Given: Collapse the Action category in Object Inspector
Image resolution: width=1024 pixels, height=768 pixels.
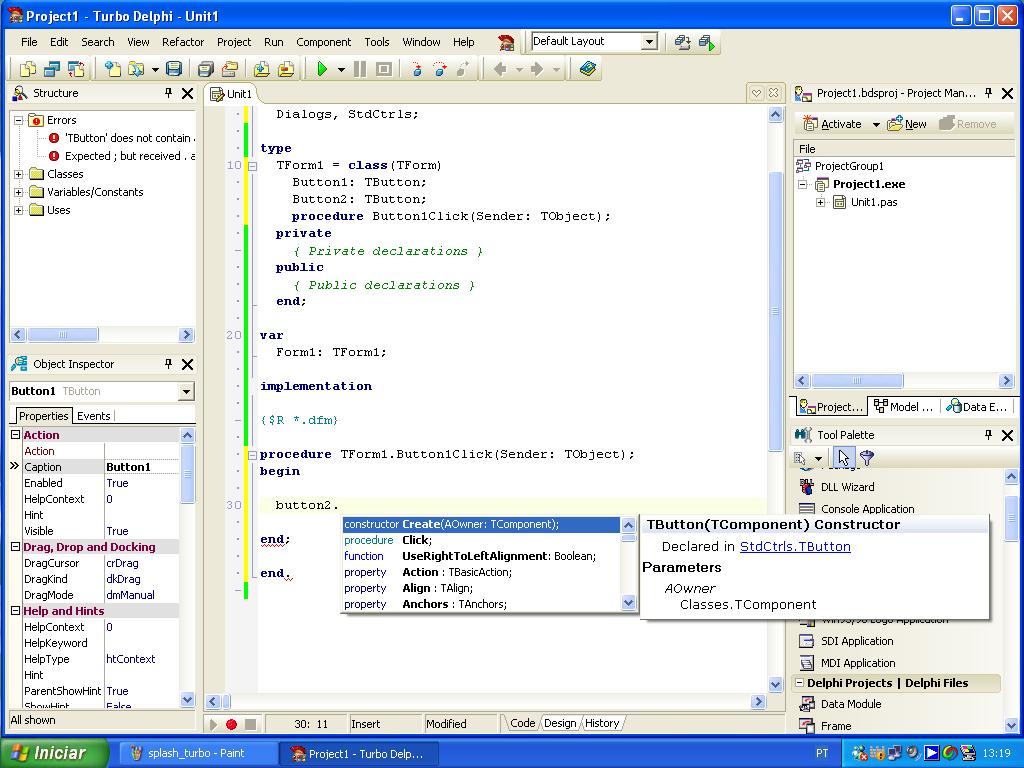Looking at the screenshot, I should 15,434.
